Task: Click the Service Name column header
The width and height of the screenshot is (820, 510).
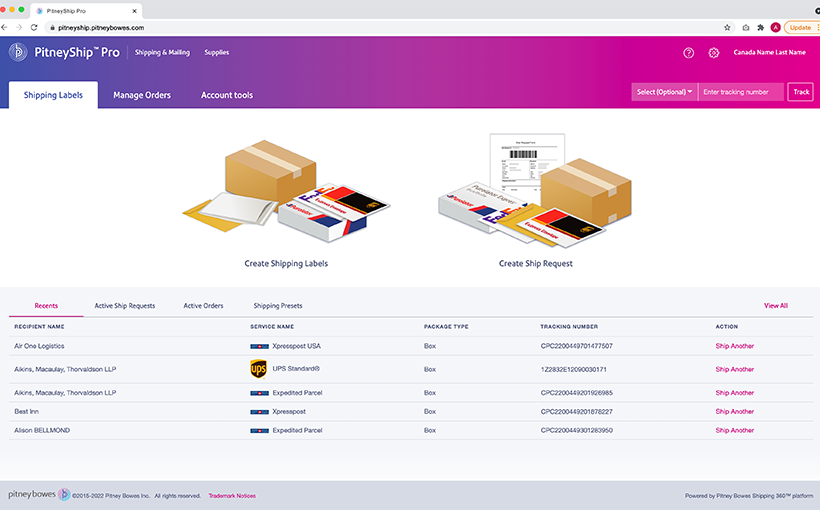Action: 272,326
